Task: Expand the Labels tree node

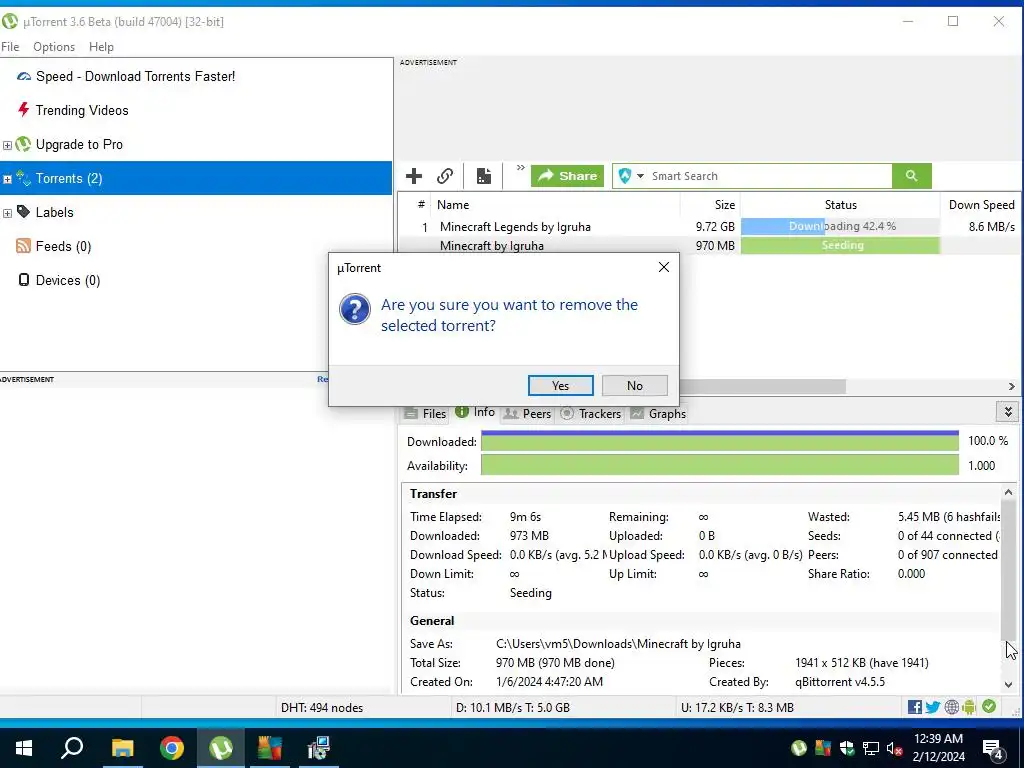Action: click(7, 213)
